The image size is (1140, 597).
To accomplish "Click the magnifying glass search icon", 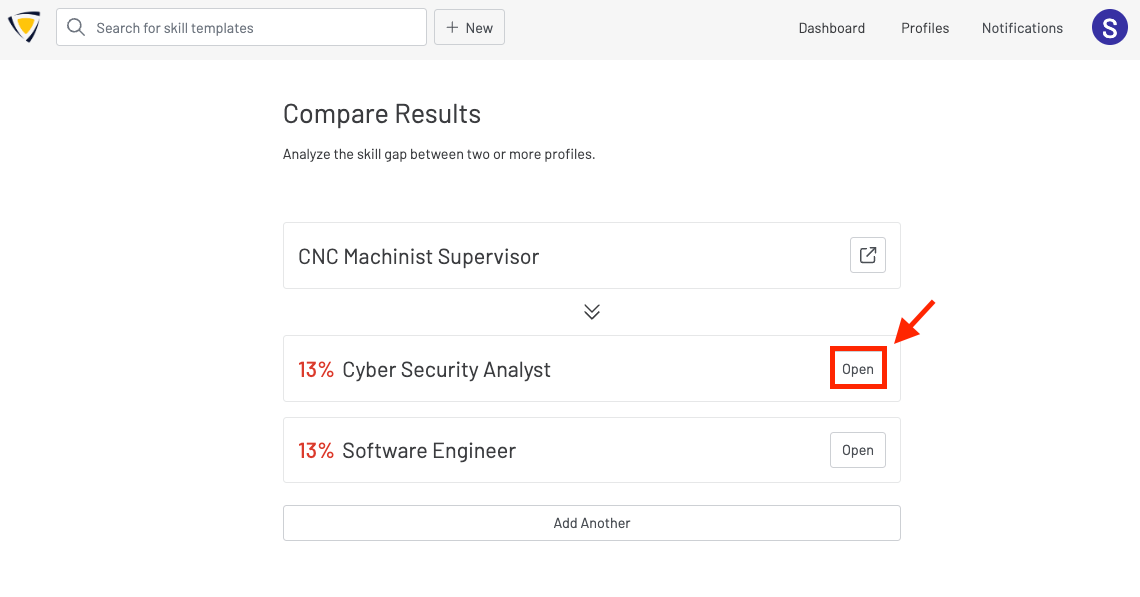I will (76, 28).
